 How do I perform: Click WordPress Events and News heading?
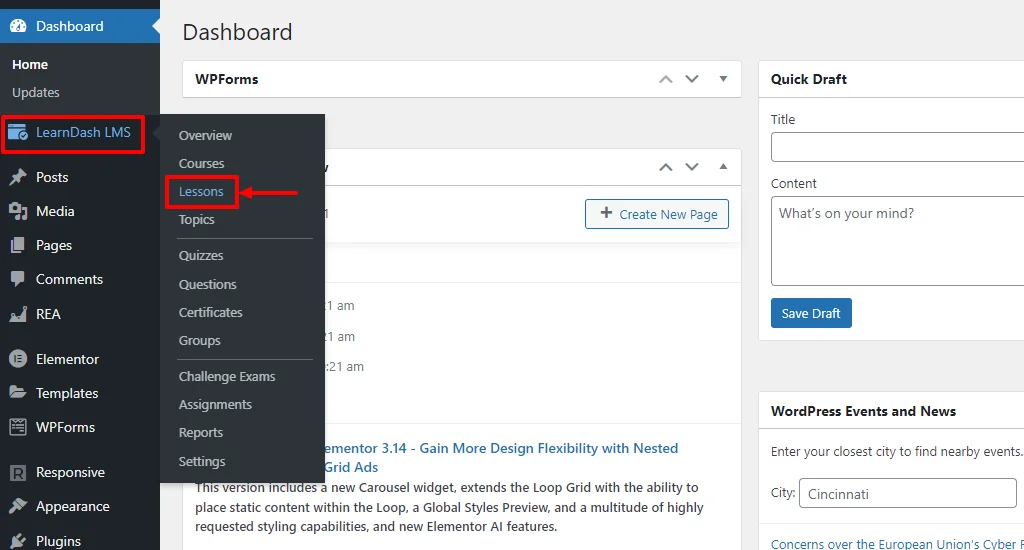pos(863,411)
